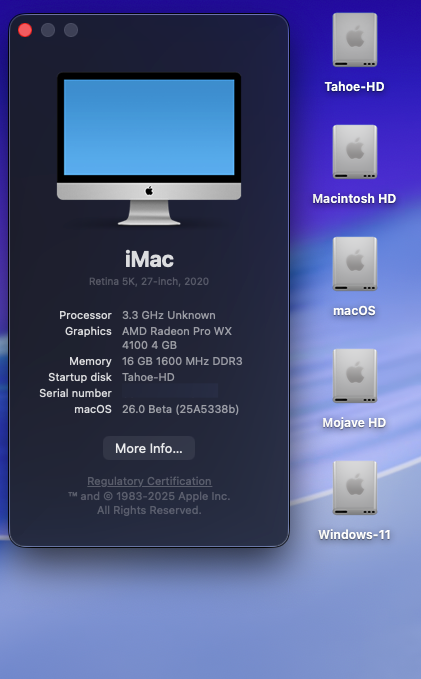Click the 'Startup disk' label

[80, 377]
